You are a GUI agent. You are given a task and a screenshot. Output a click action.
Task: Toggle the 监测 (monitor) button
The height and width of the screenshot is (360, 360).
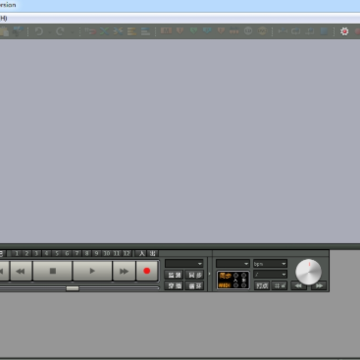tap(174, 275)
